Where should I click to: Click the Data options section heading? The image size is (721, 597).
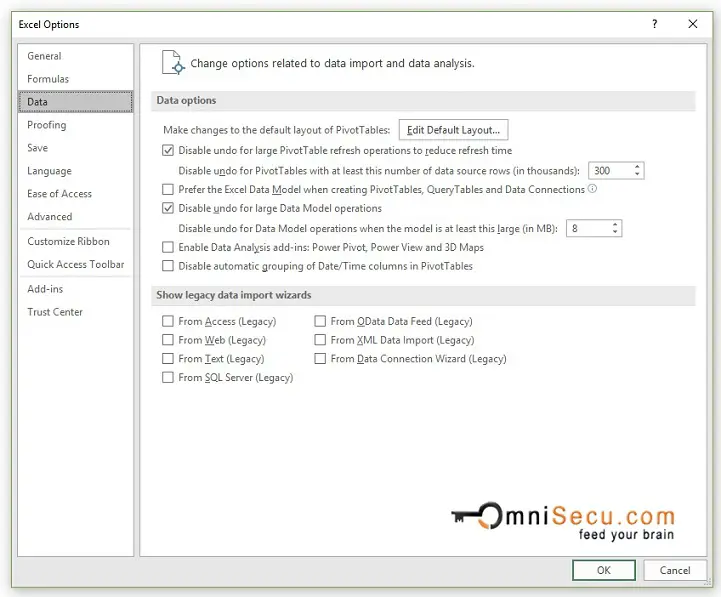tap(186, 100)
